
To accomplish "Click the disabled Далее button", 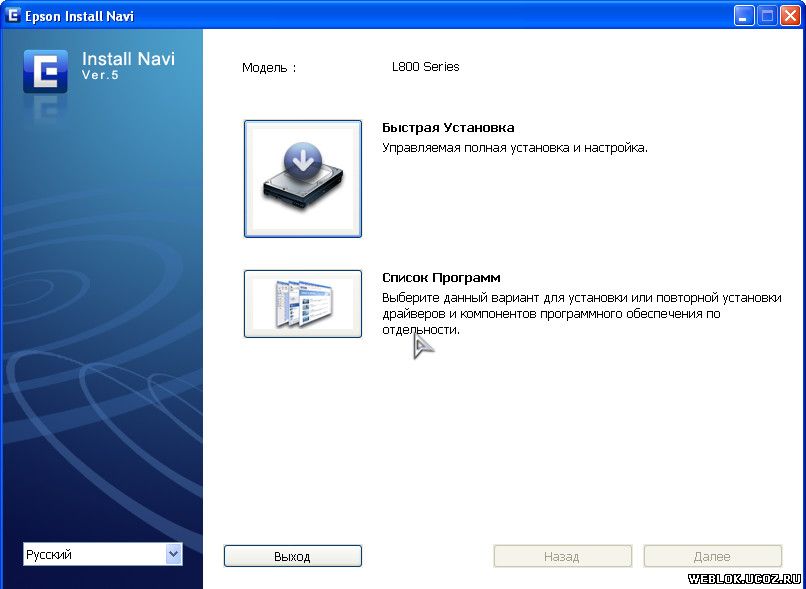I will coord(712,556).
